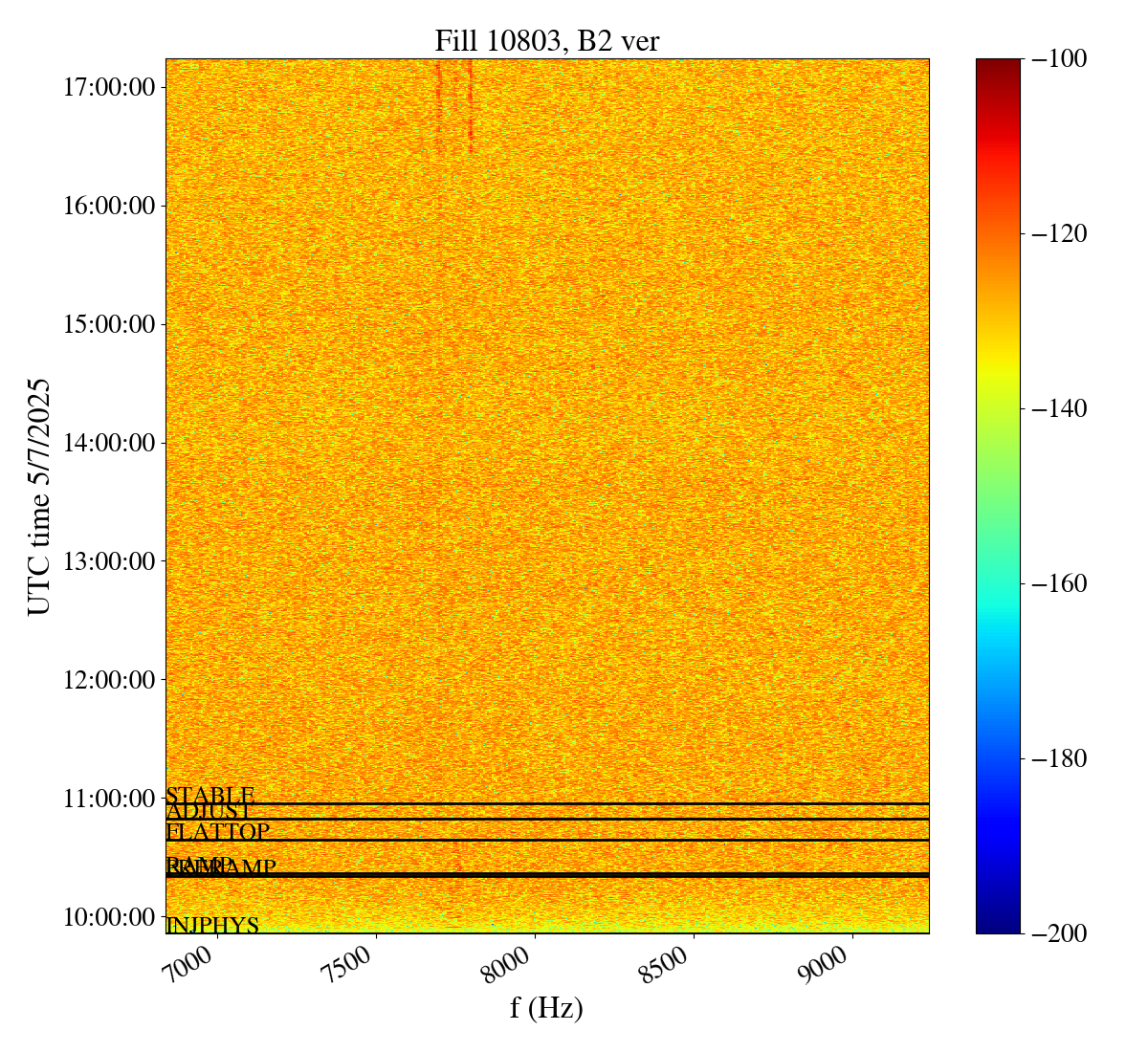Select the 14:00:00 time tick label

pyautogui.click(x=108, y=443)
